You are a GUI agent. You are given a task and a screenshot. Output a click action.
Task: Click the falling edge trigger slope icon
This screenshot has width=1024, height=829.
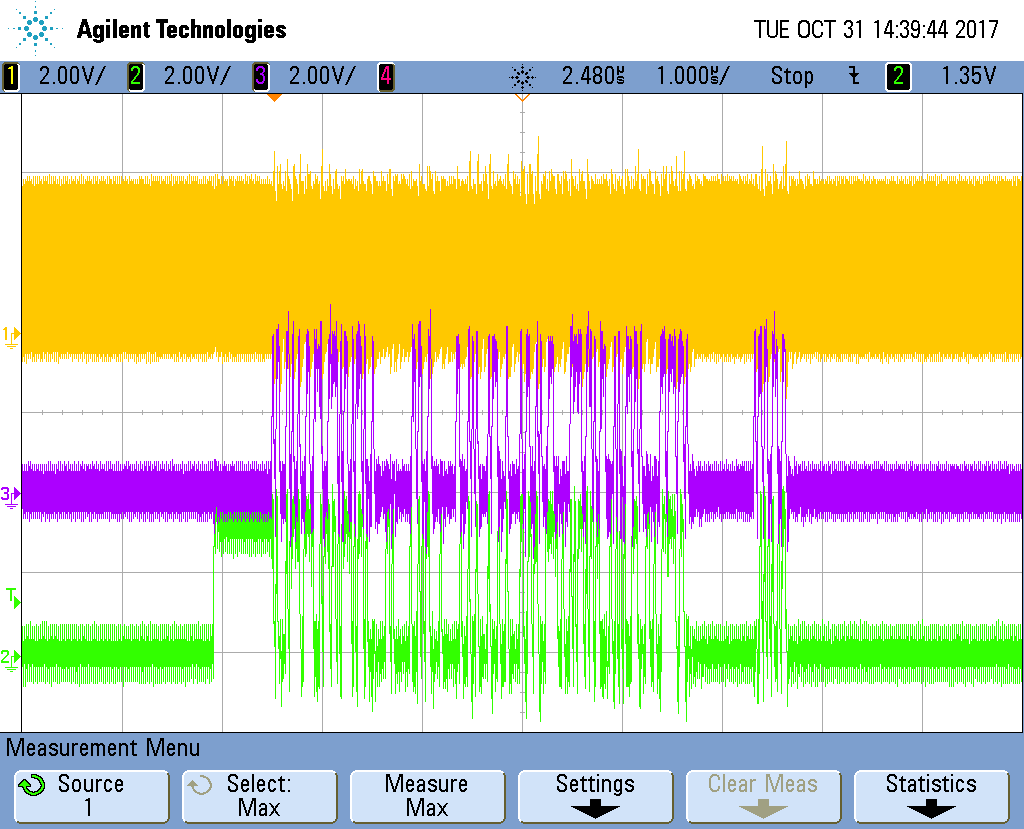854,76
